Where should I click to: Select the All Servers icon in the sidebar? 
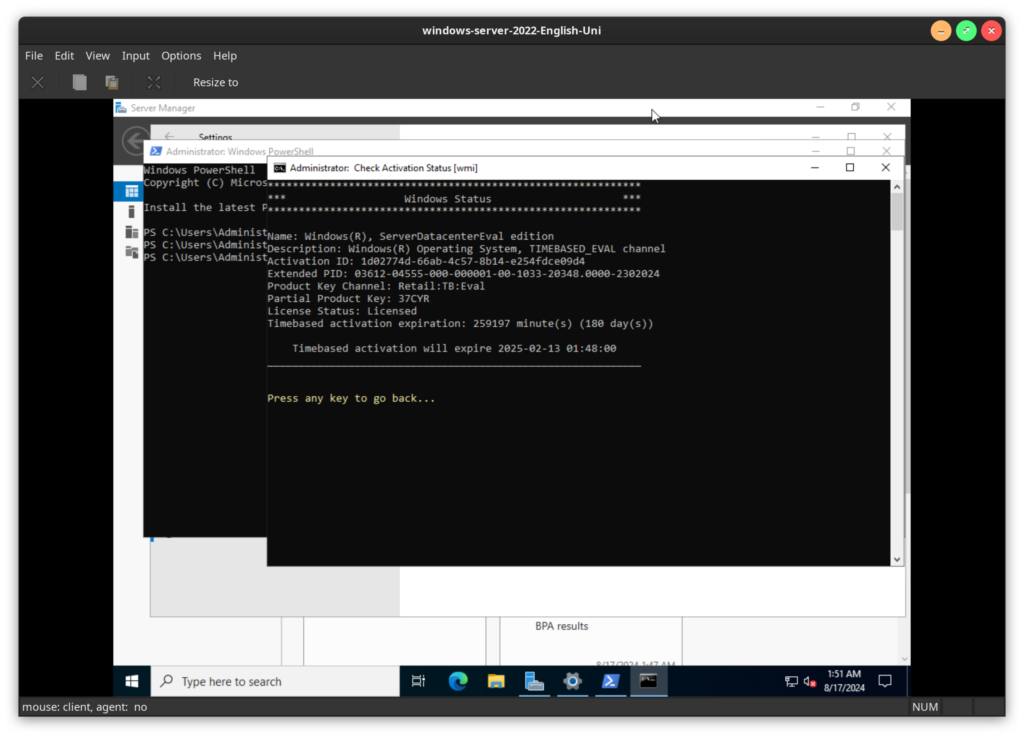(131, 232)
